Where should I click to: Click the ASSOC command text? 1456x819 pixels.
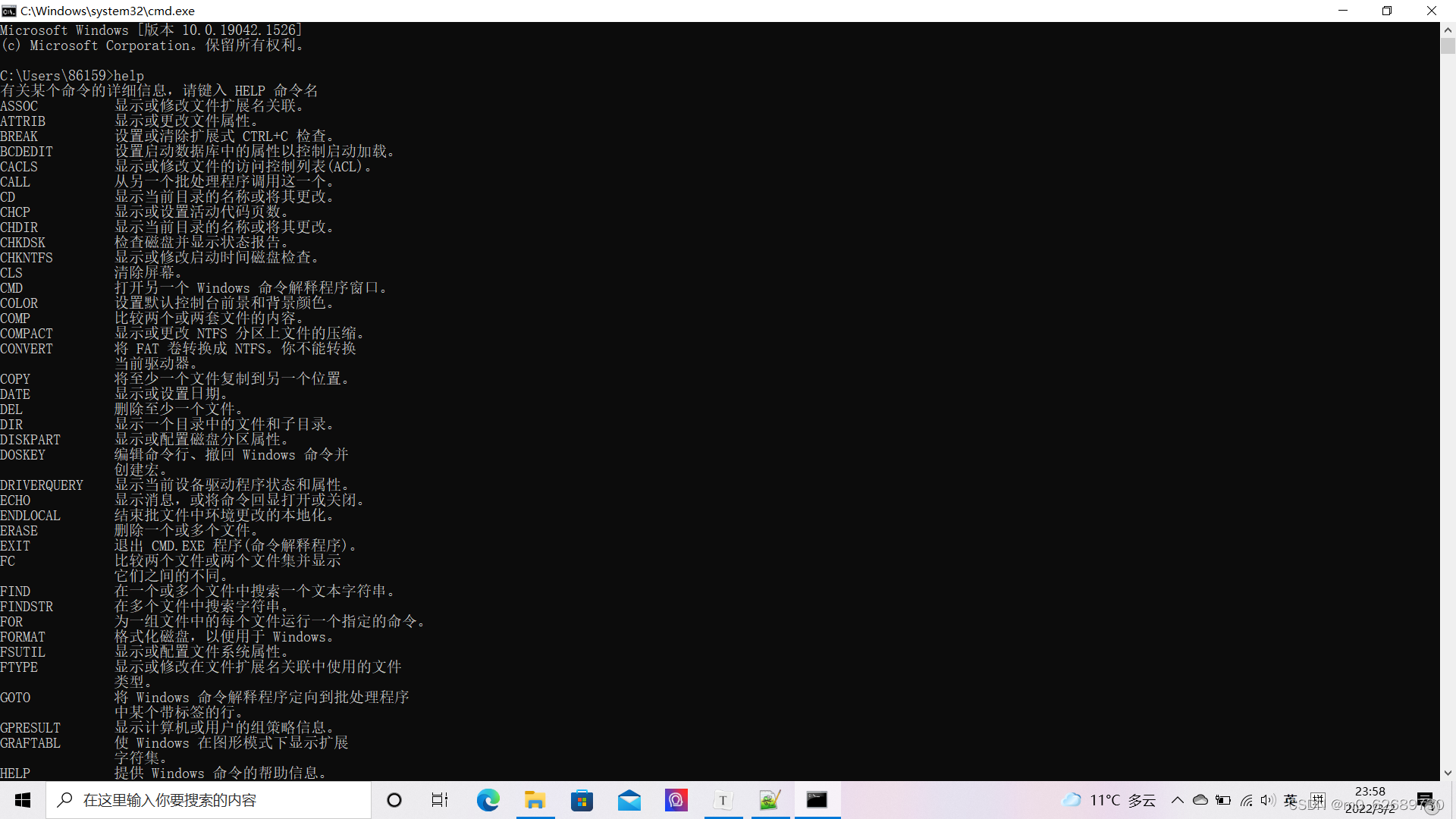coord(19,106)
